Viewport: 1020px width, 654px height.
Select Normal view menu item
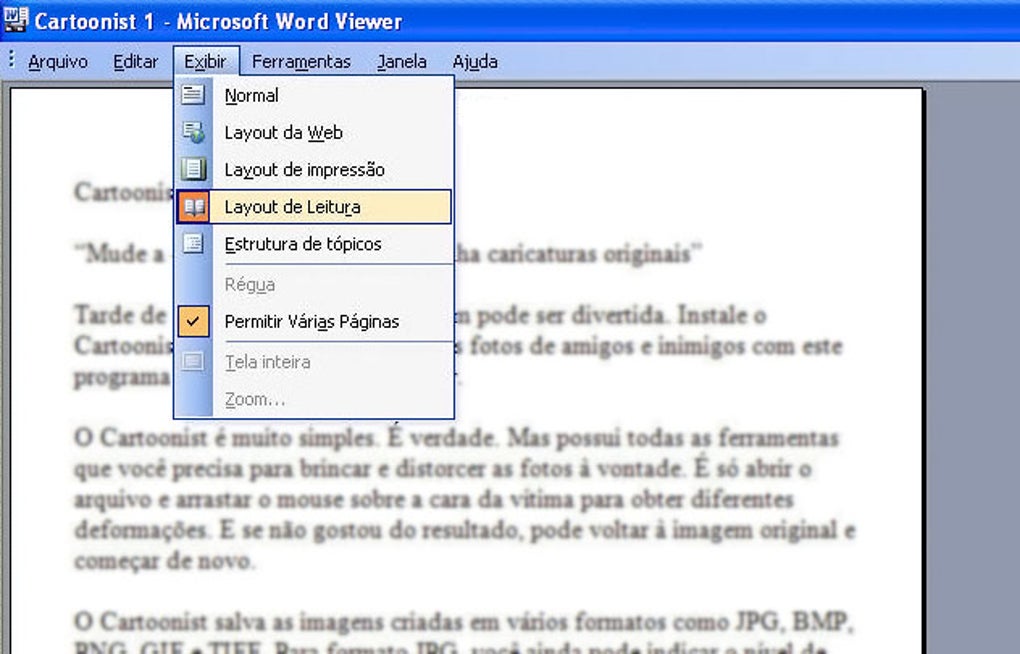(314, 95)
